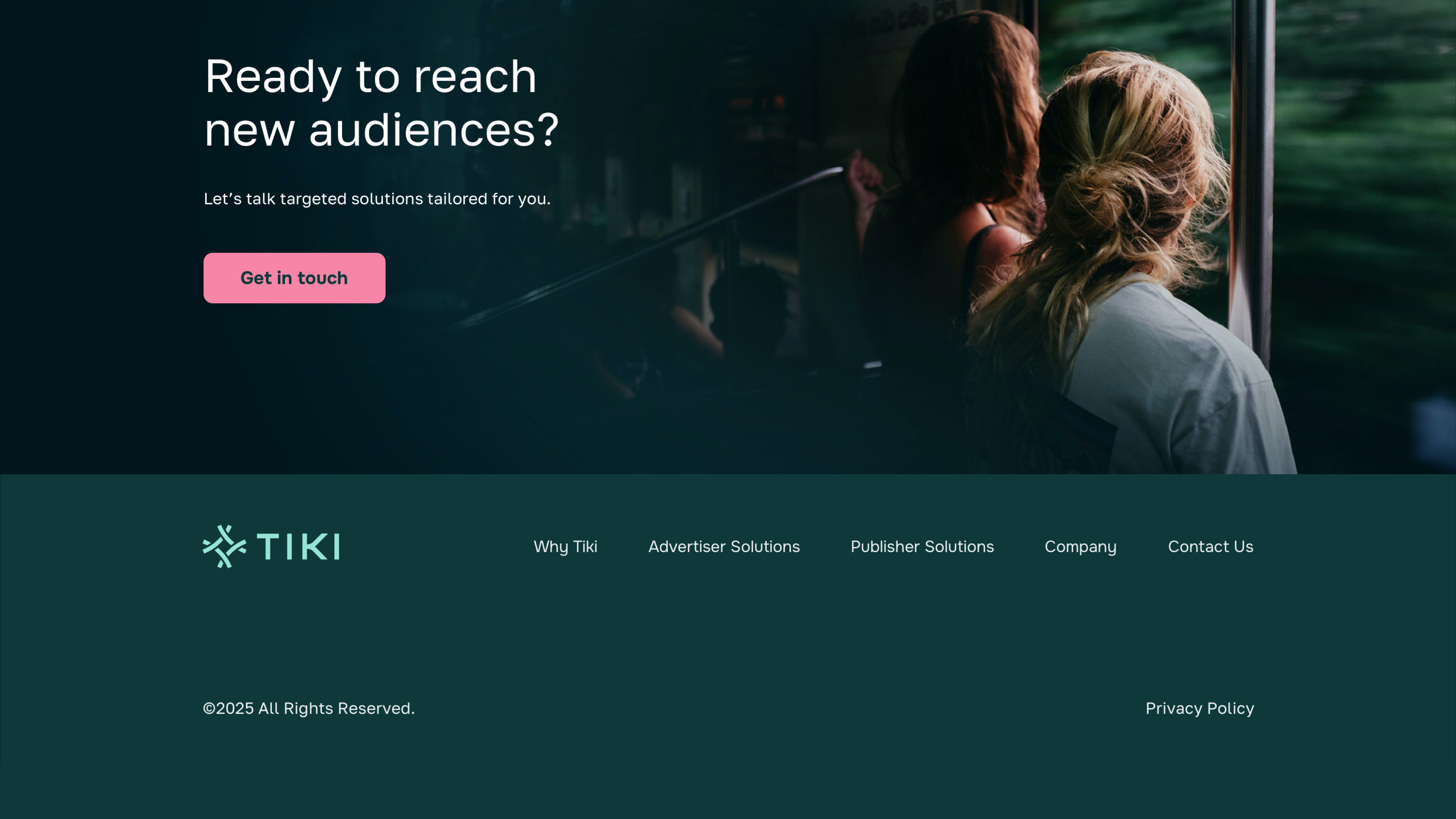Viewport: 1456px width, 819px height.
Task: Open Advertiser Solutions in the footer
Action: (x=724, y=546)
